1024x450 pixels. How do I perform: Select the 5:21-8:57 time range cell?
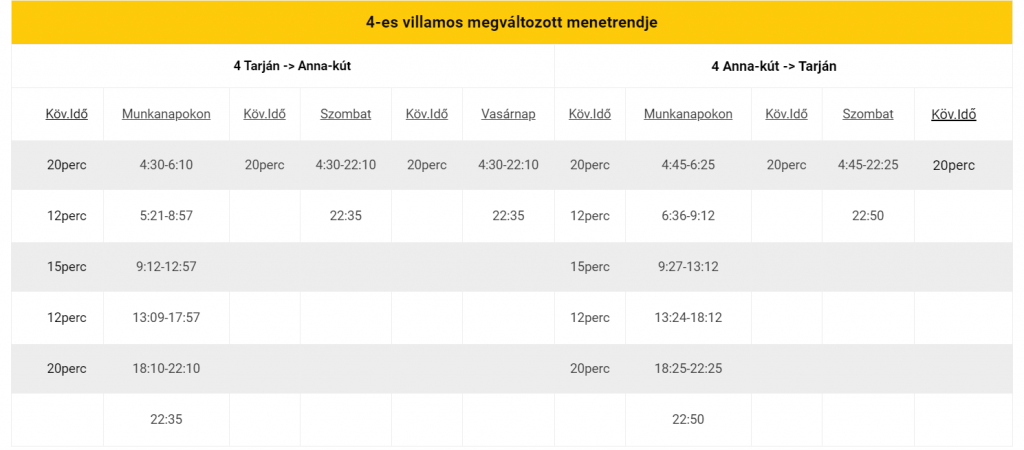pos(166,216)
